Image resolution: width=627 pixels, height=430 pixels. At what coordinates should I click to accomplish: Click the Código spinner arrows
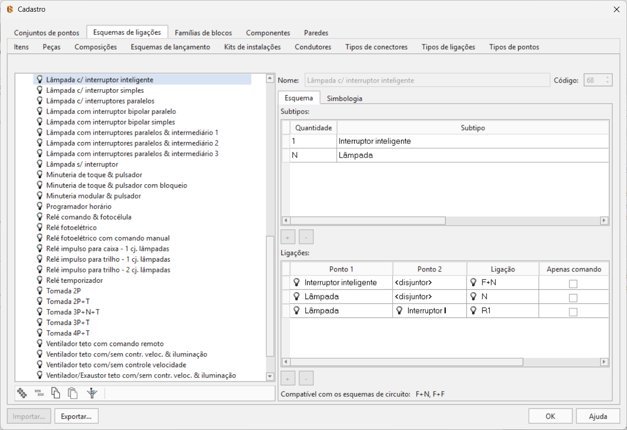coord(606,80)
